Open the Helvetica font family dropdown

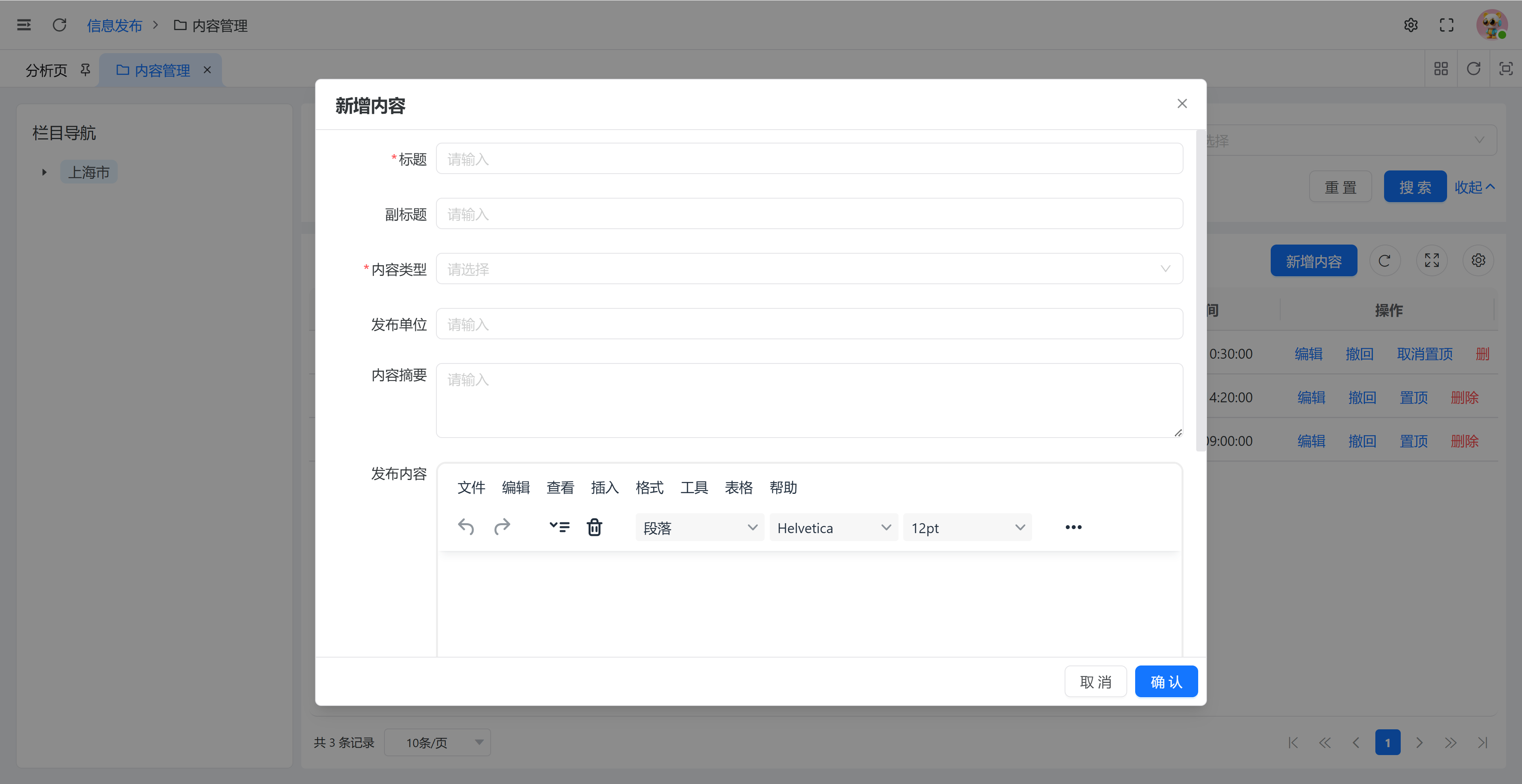point(834,527)
